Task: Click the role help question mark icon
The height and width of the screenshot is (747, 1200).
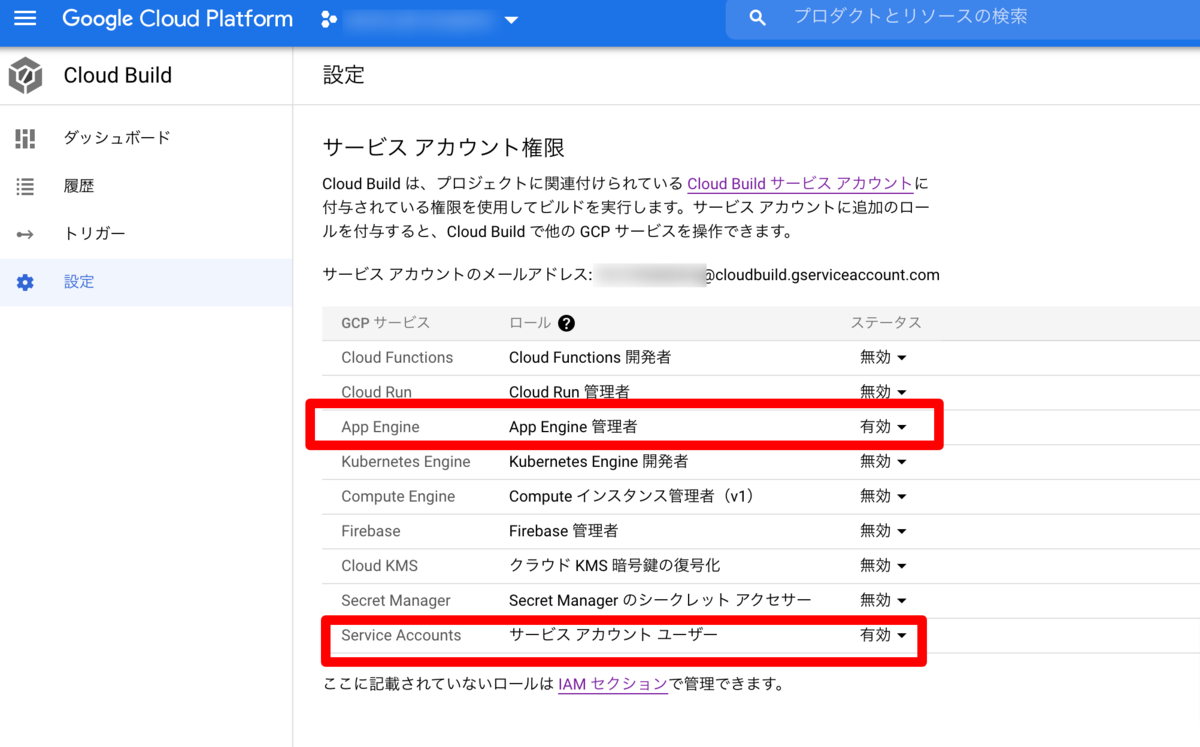Action: [566, 323]
